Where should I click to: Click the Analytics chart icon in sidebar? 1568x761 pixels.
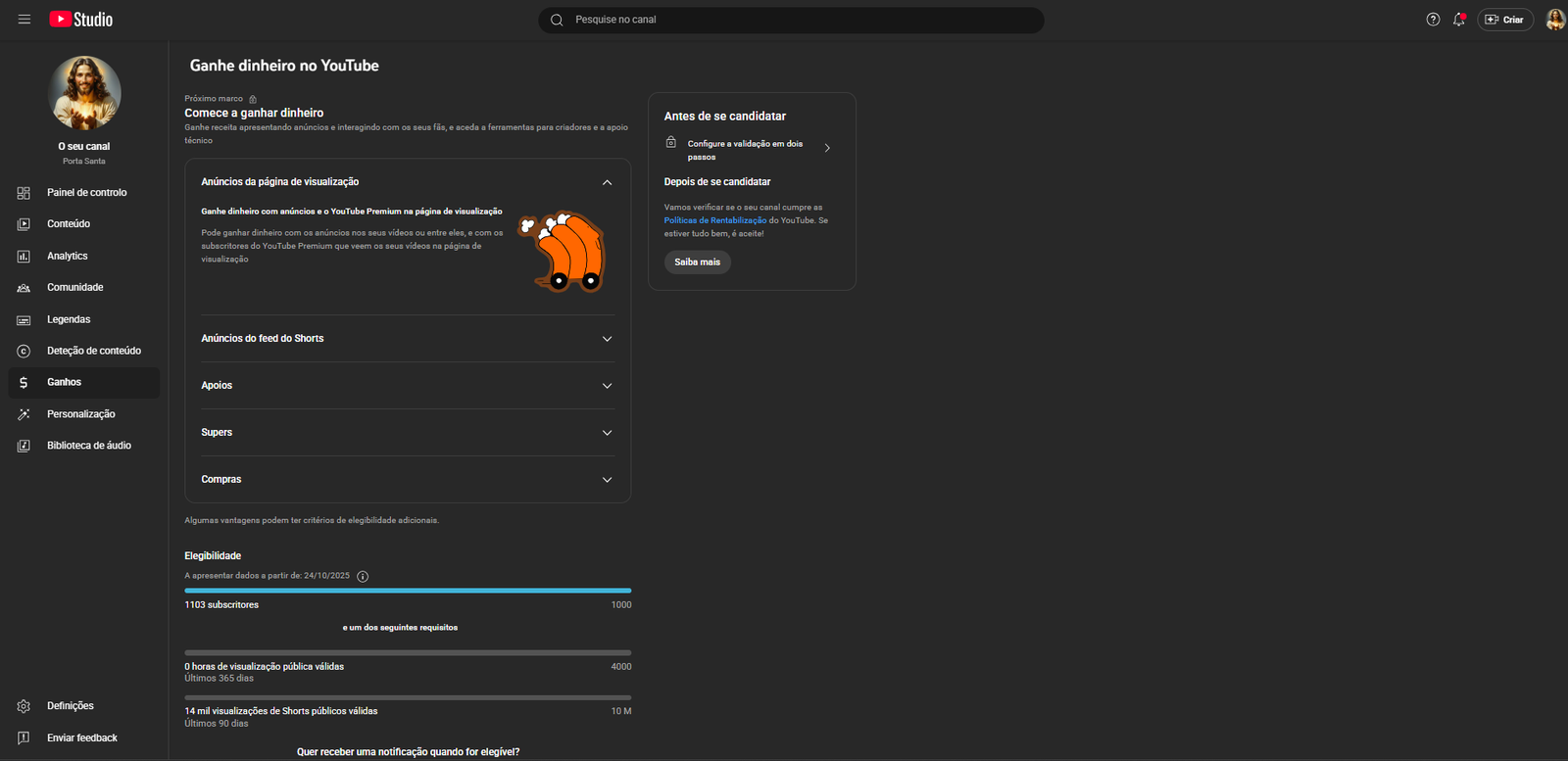24,257
